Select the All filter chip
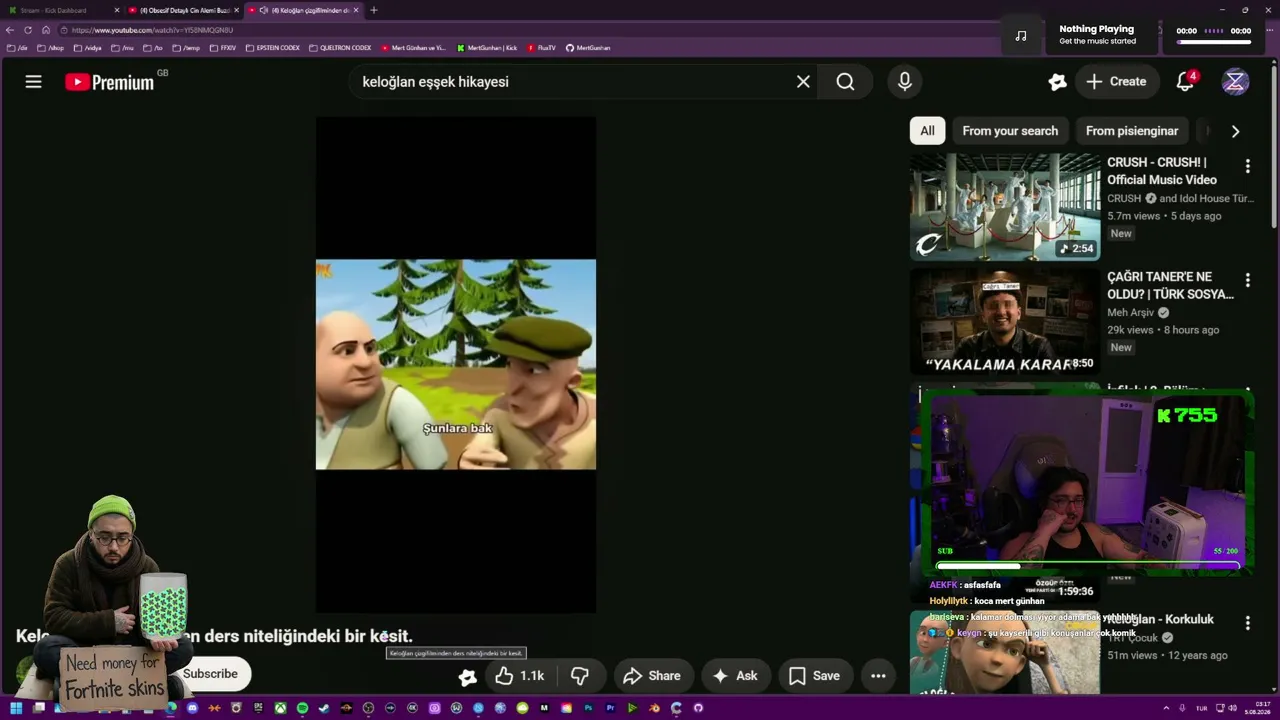Screen dimensions: 1280x720 tap(927, 131)
